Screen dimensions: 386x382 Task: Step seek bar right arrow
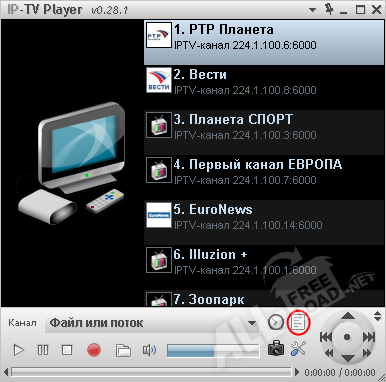point(297,372)
